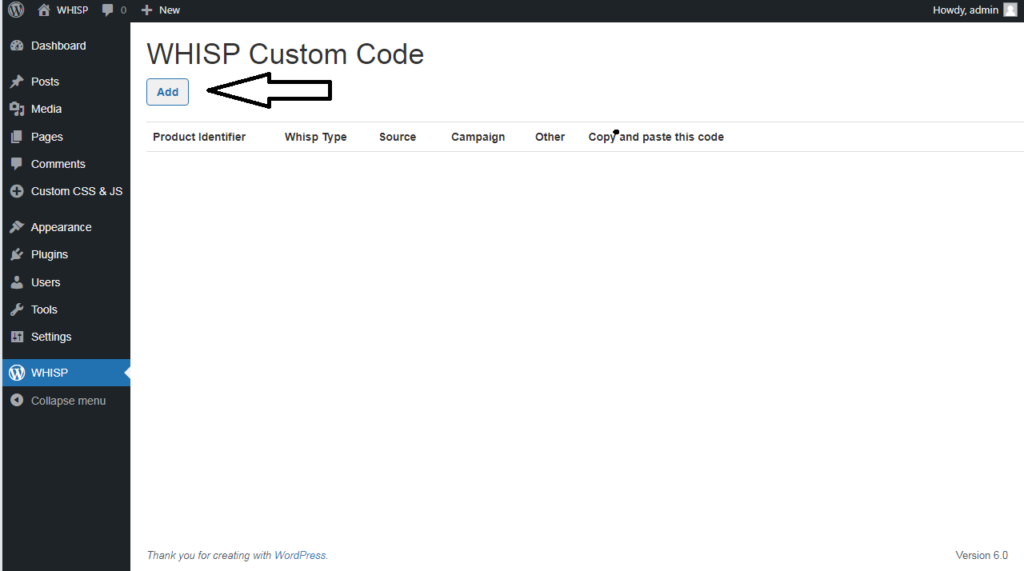The image size is (1024, 571).
Task: Open admin avatar in top right
Action: point(1010,10)
